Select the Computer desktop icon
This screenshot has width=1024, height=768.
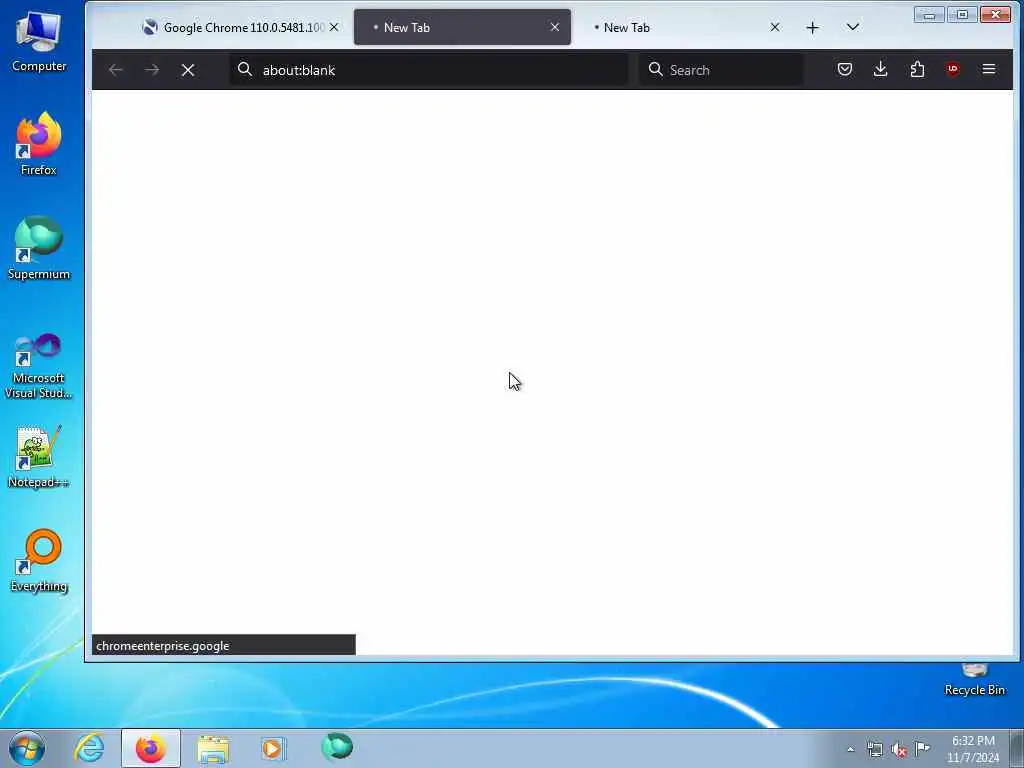pos(39,42)
